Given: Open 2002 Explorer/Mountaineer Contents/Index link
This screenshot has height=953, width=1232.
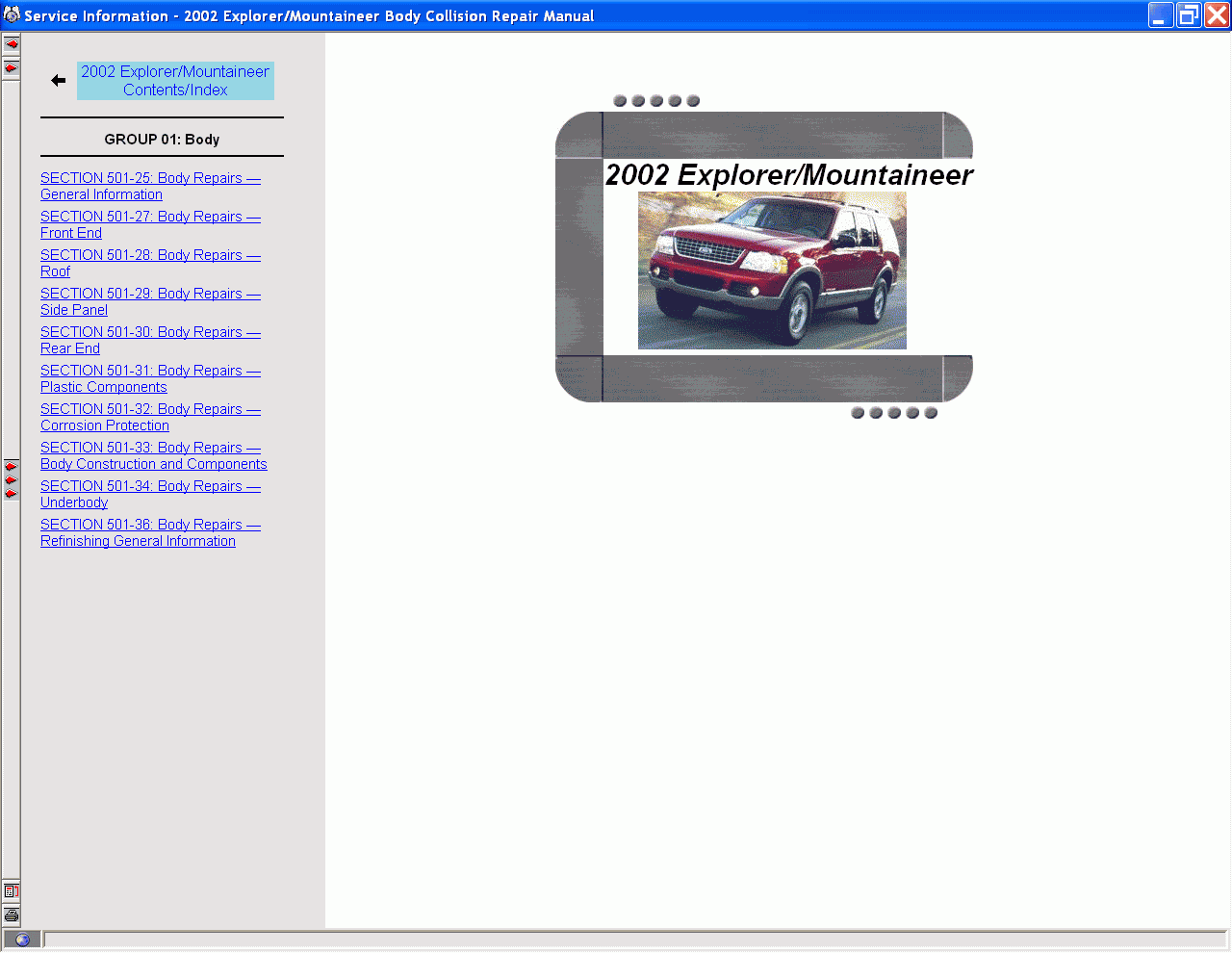Looking at the screenshot, I should (175, 81).
